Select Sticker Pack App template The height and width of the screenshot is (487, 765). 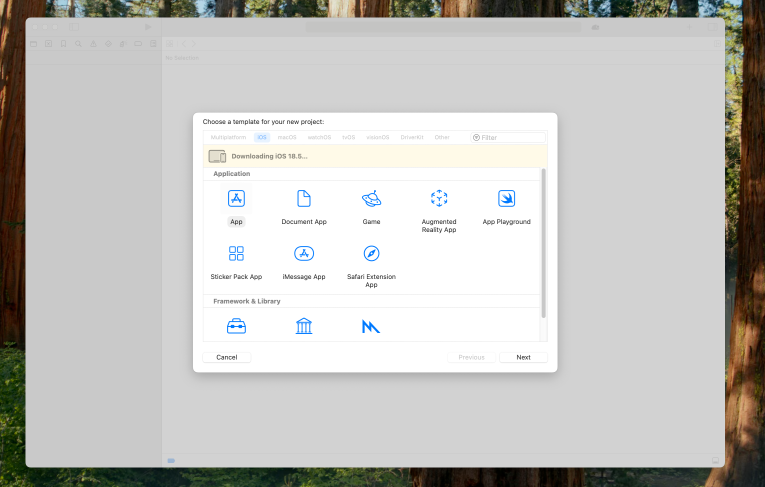coord(236,254)
